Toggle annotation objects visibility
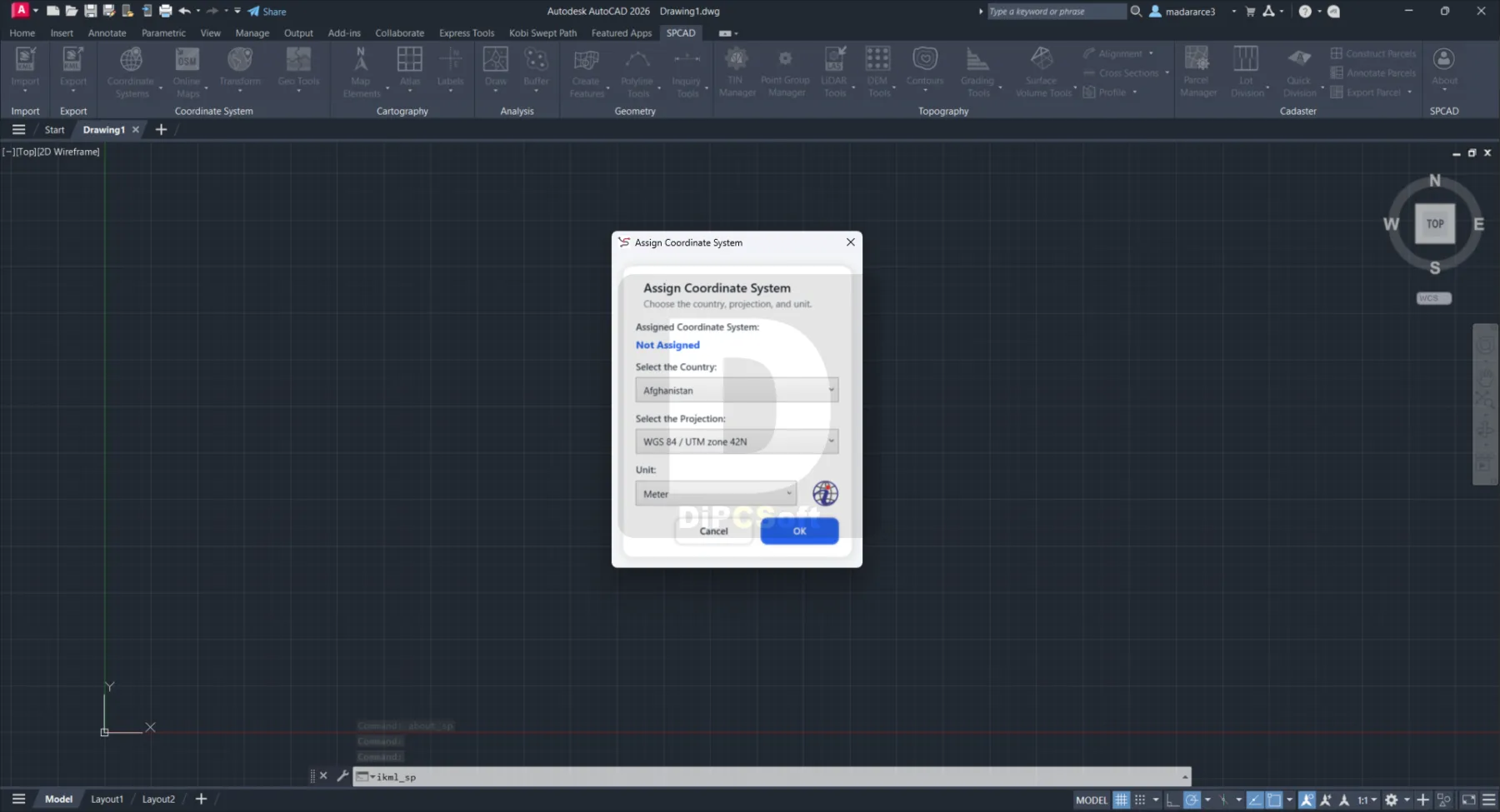The width and height of the screenshot is (1500, 812). 1307,800
